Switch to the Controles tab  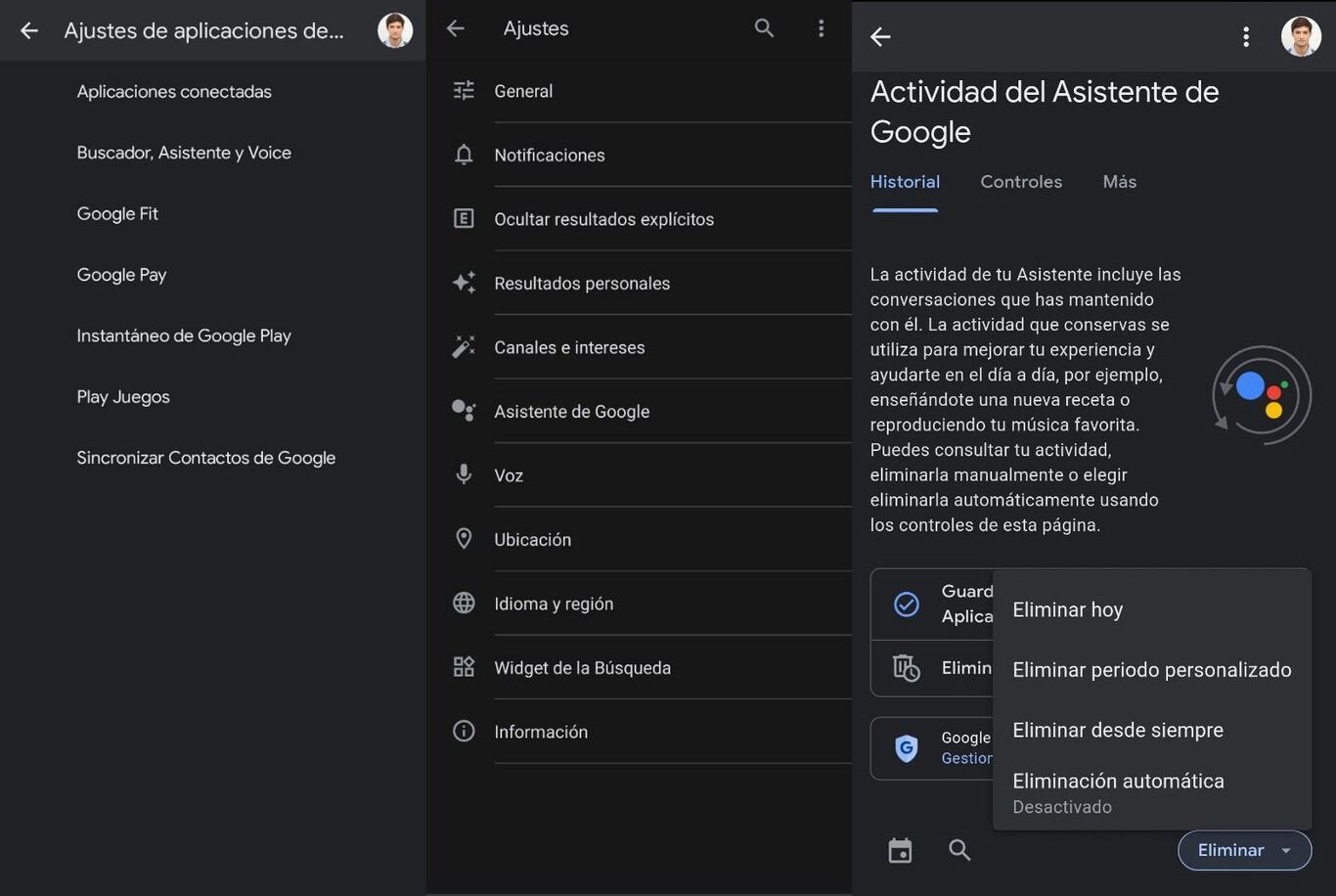1021,182
